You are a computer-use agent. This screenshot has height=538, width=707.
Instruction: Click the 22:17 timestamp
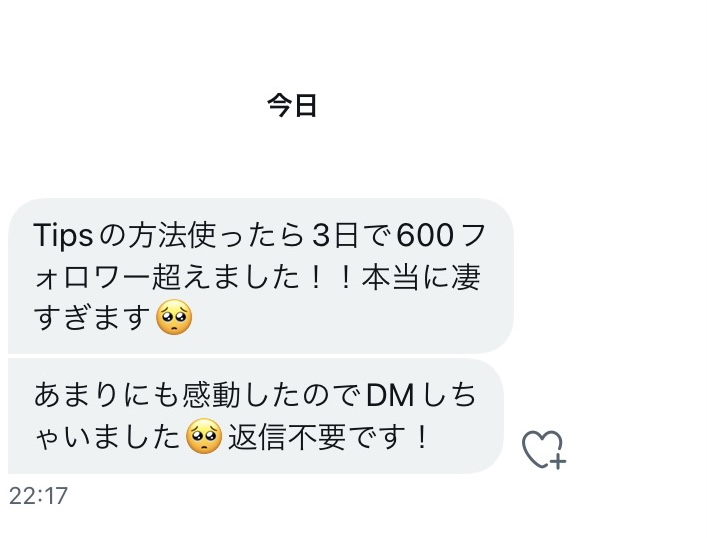tap(38, 496)
